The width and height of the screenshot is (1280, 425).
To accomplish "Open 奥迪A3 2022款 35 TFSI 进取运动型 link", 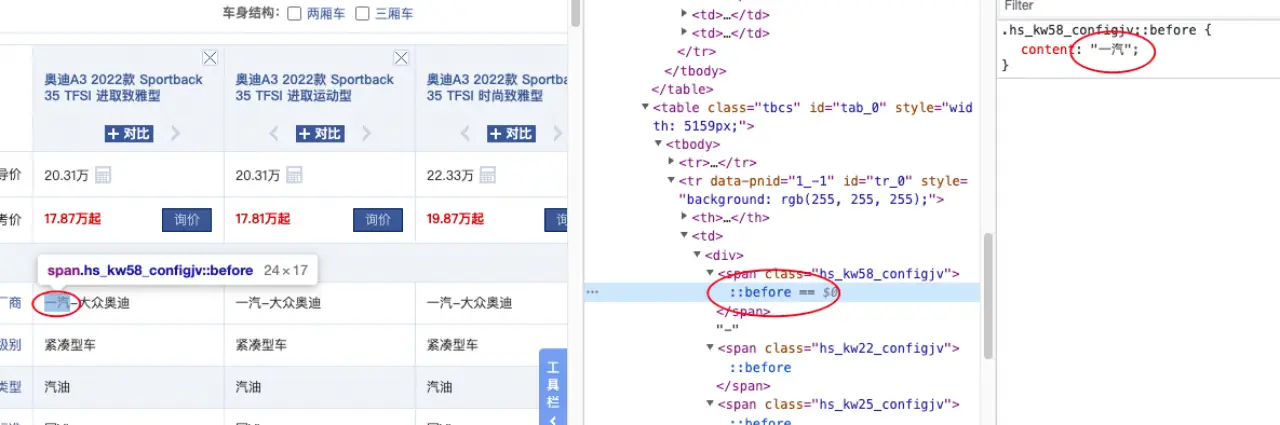I will (x=315, y=88).
